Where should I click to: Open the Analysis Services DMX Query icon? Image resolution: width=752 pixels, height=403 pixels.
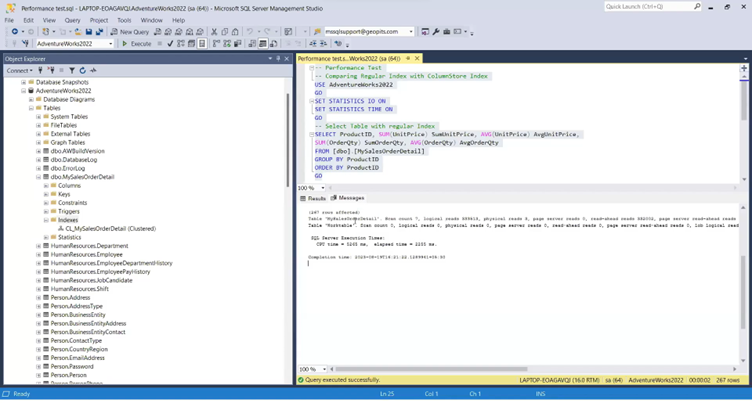click(x=179, y=32)
